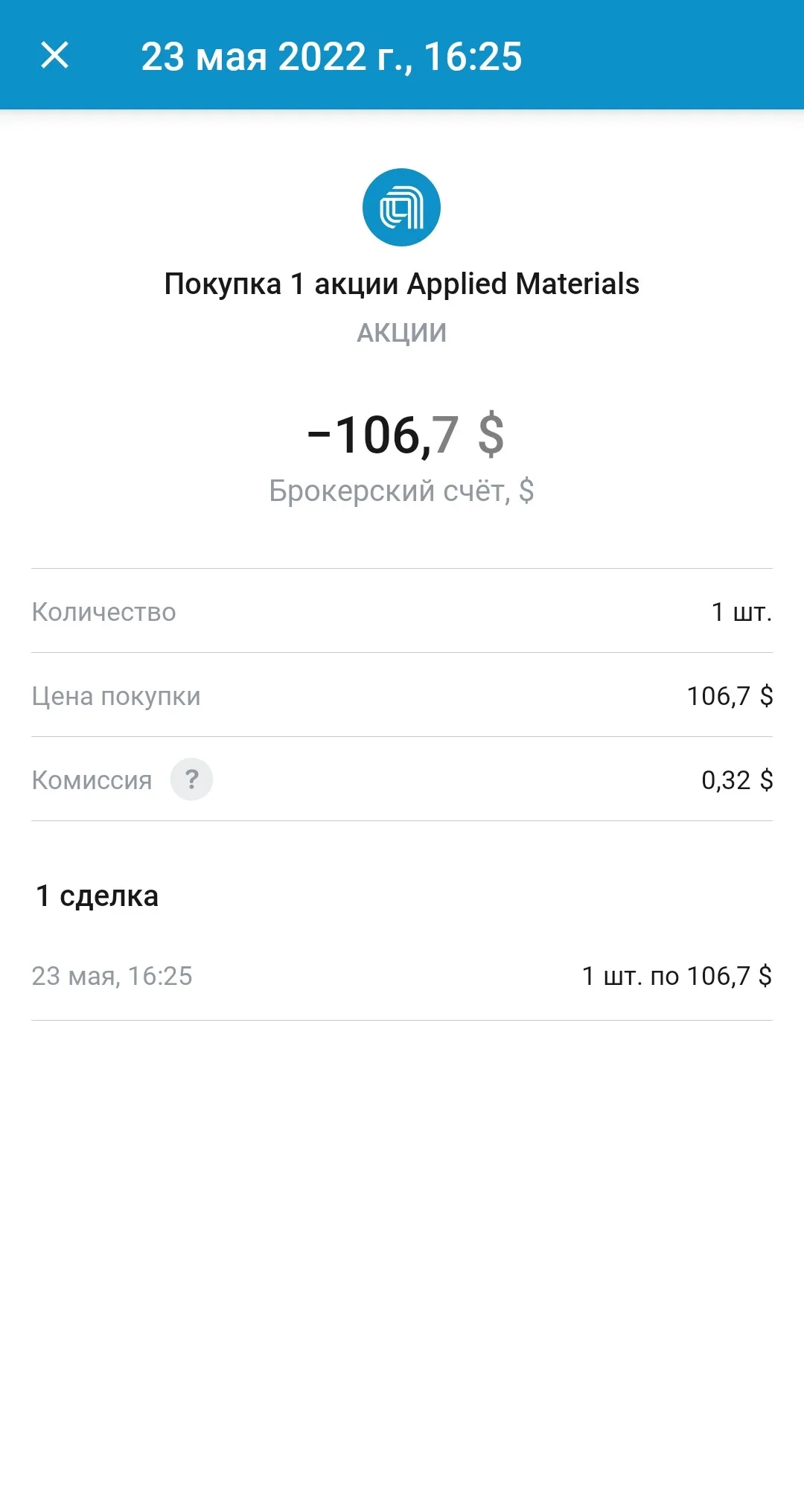Open the Брокерский счёт account label
The width and height of the screenshot is (804, 1512).
click(x=401, y=491)
